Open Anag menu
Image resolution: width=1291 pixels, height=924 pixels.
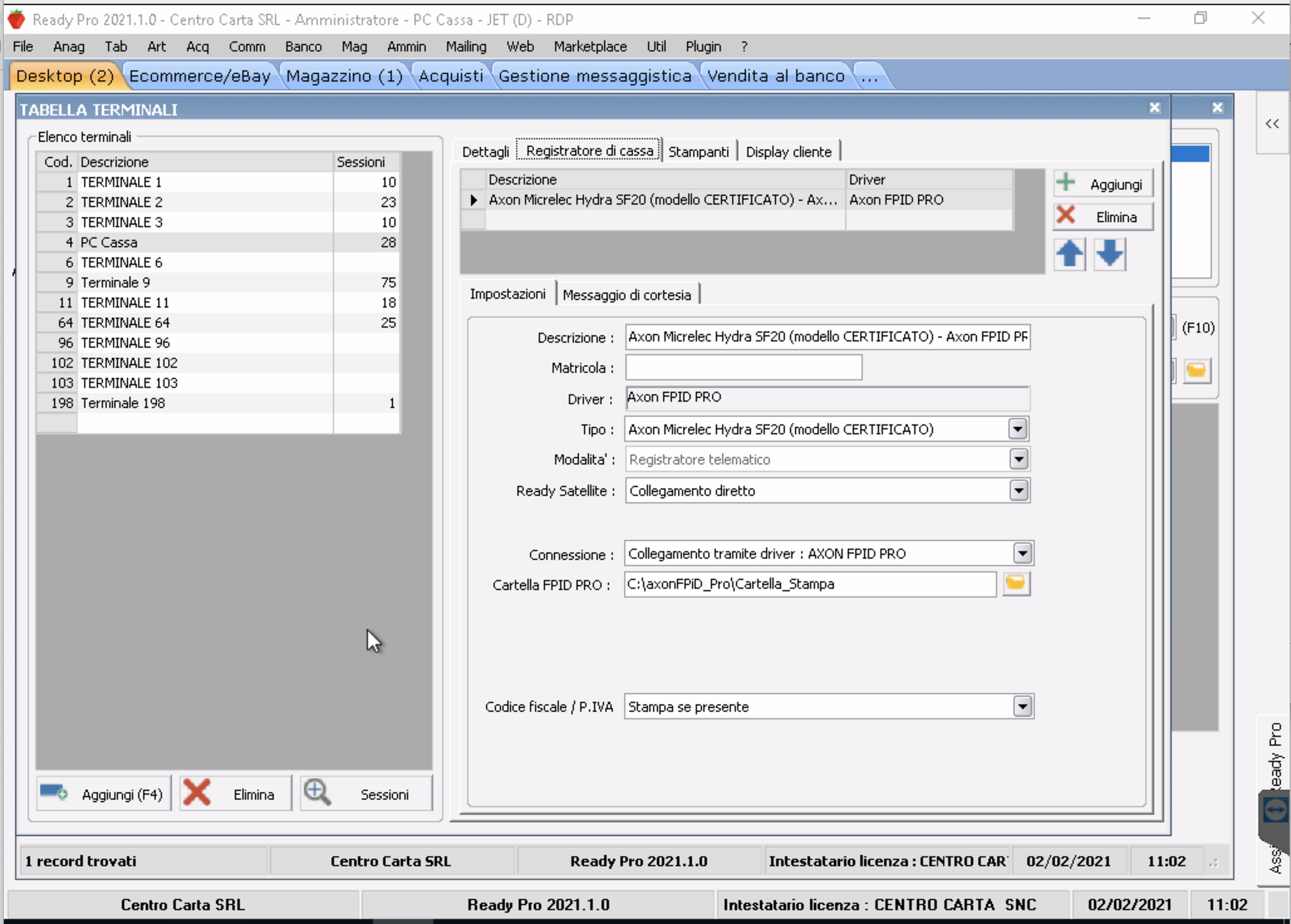(x=68, y=46)
